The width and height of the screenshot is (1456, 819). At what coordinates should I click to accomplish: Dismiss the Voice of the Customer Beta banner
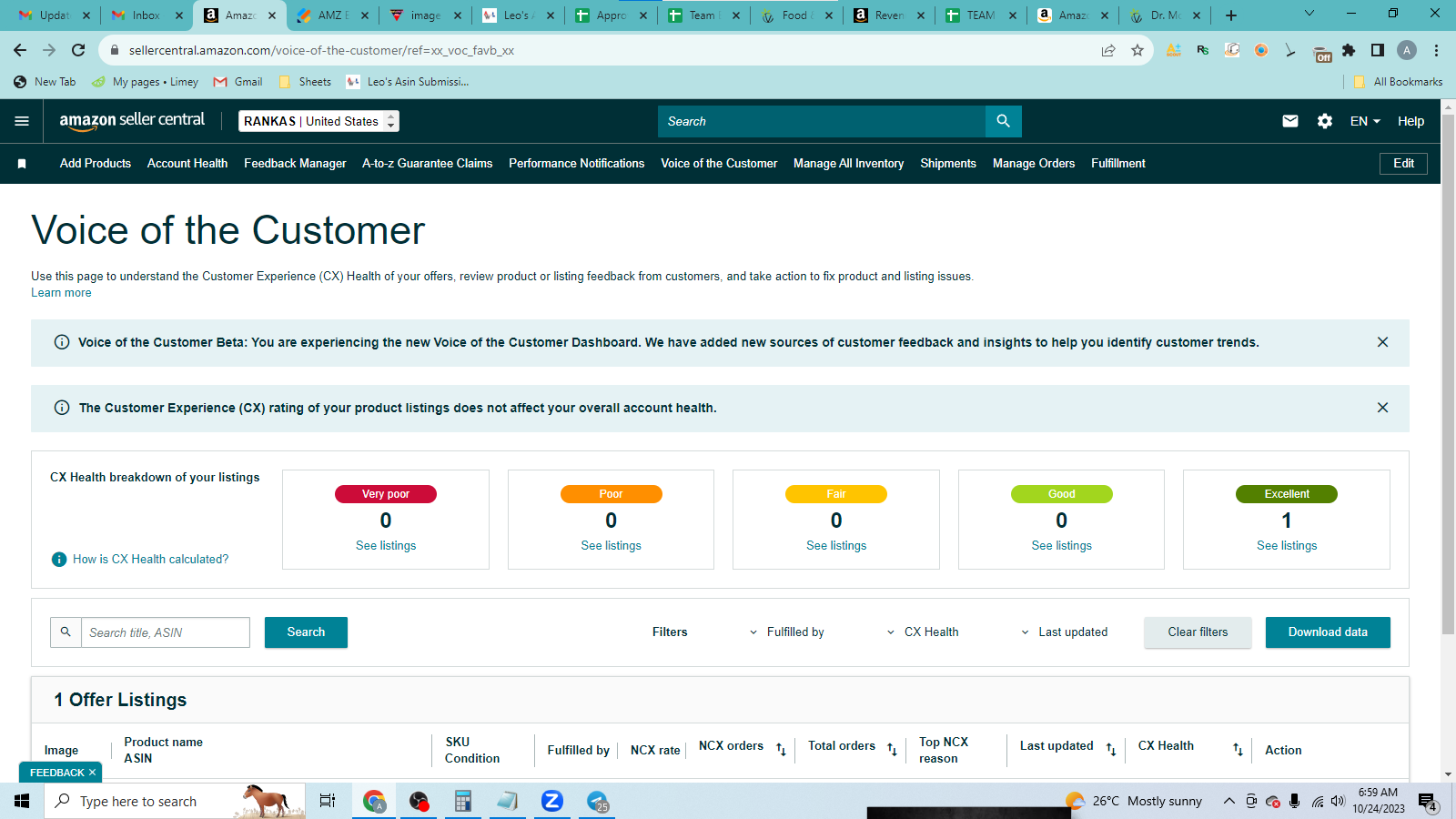pyautogui.click(x=1382, y=342)
